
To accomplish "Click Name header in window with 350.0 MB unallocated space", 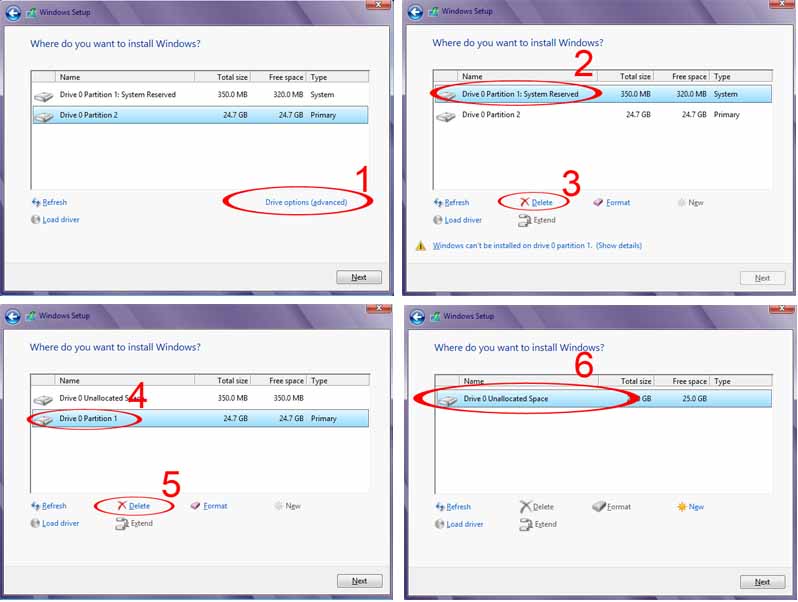I will (125, 381).
